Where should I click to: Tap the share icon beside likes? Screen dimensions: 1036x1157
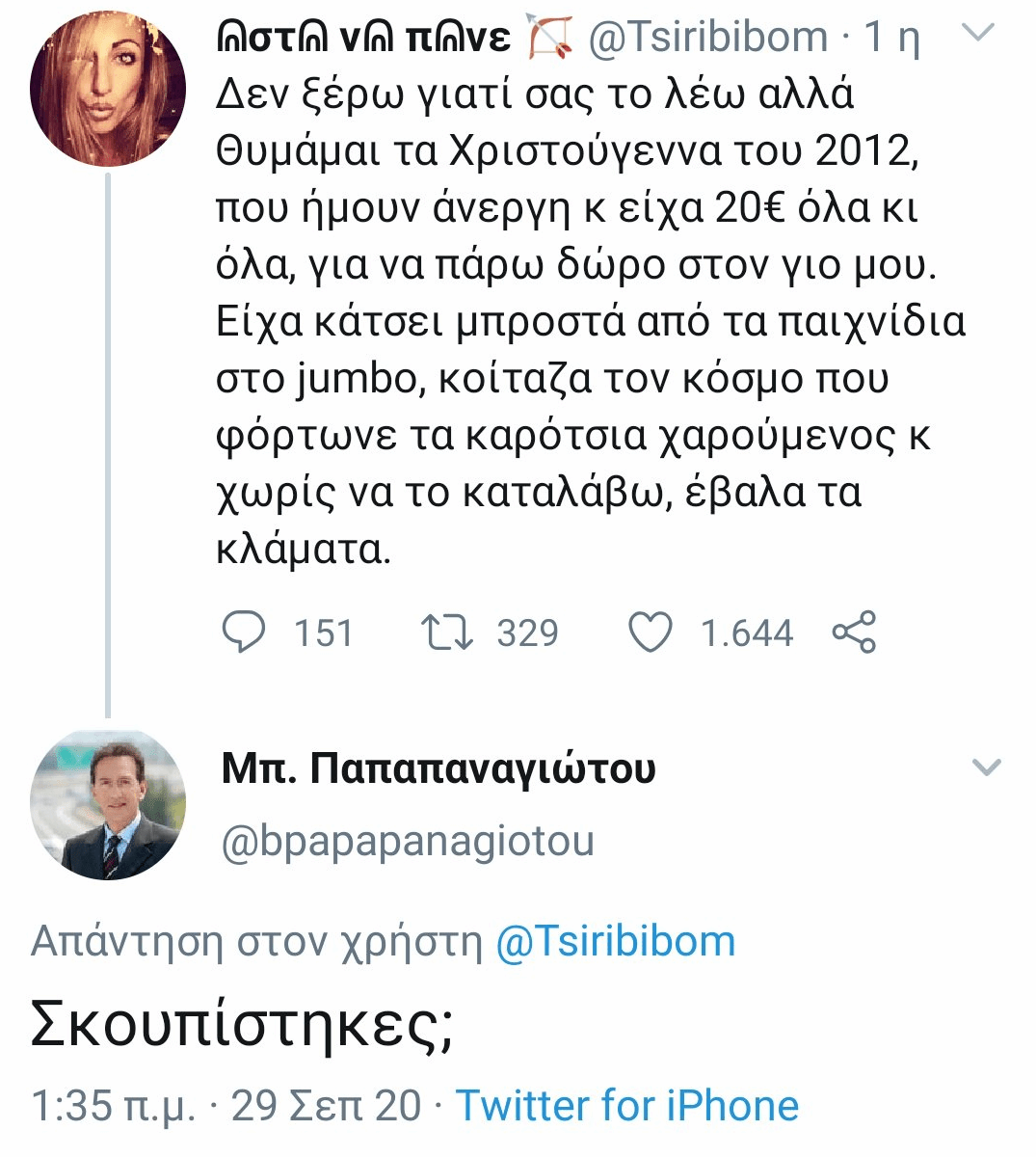(x=854, y=632)
